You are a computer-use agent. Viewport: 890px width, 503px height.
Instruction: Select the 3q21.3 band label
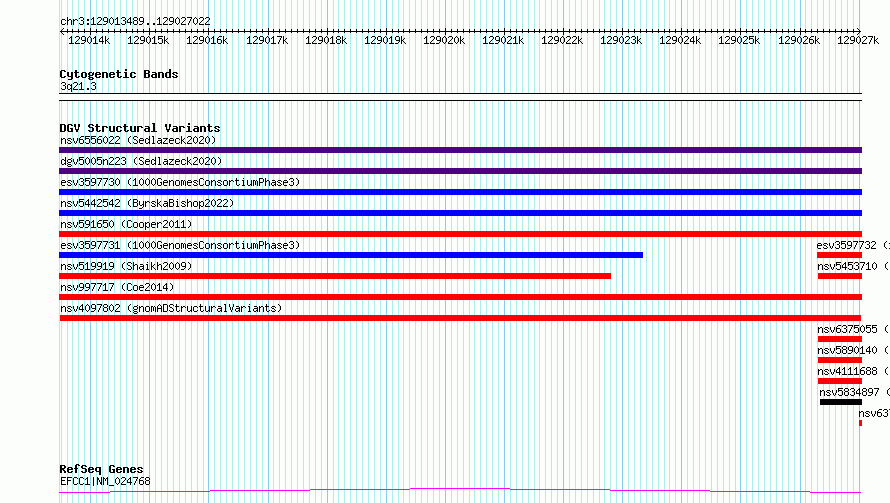pyautogui.click(x=78, y=86)
